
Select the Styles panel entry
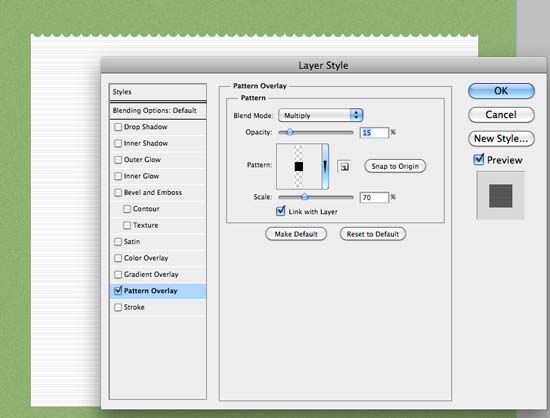point(158,92)
